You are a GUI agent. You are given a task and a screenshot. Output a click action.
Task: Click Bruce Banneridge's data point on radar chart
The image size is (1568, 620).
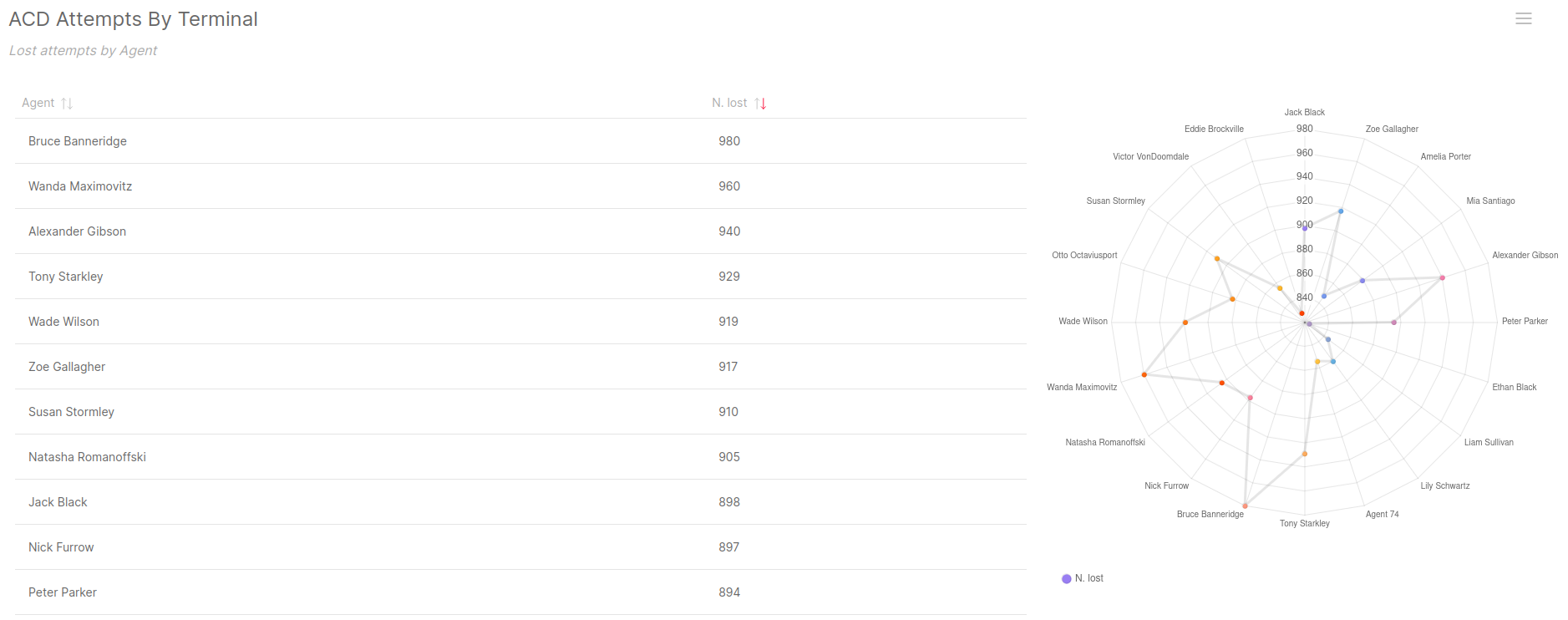tap(1245, 506)
